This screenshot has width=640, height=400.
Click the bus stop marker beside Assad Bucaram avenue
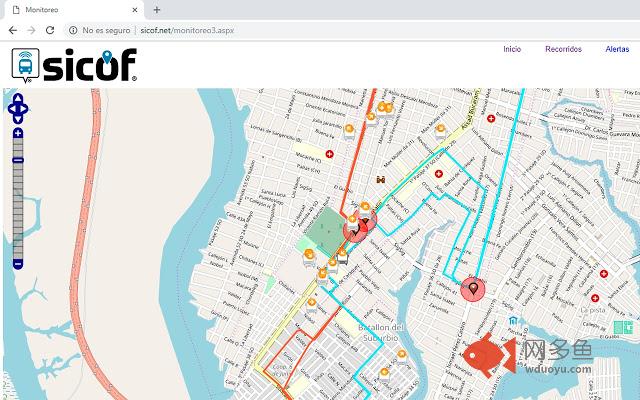tap(440, 131)
